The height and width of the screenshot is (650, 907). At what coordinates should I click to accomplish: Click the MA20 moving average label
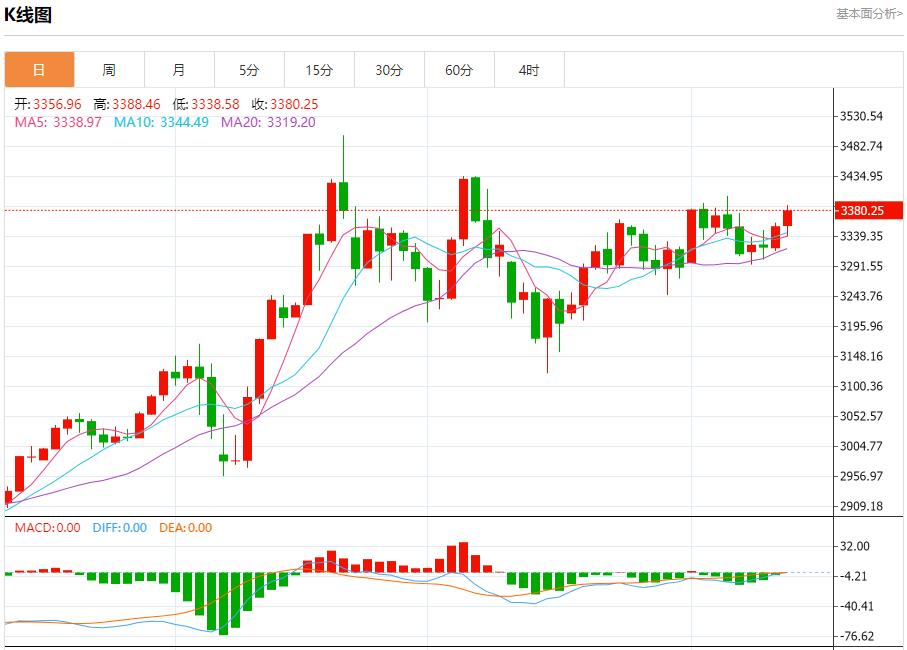(268, 122)
